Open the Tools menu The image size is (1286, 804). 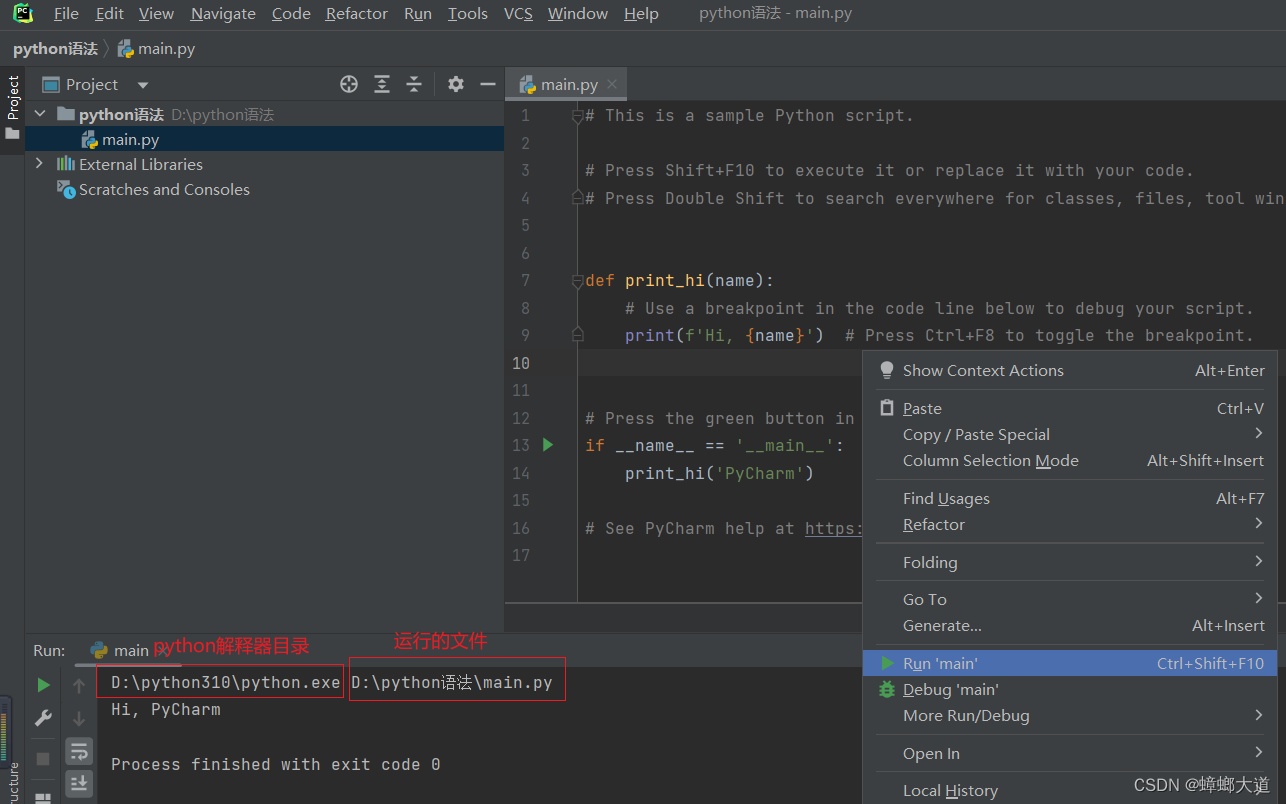tap(467, 14)
